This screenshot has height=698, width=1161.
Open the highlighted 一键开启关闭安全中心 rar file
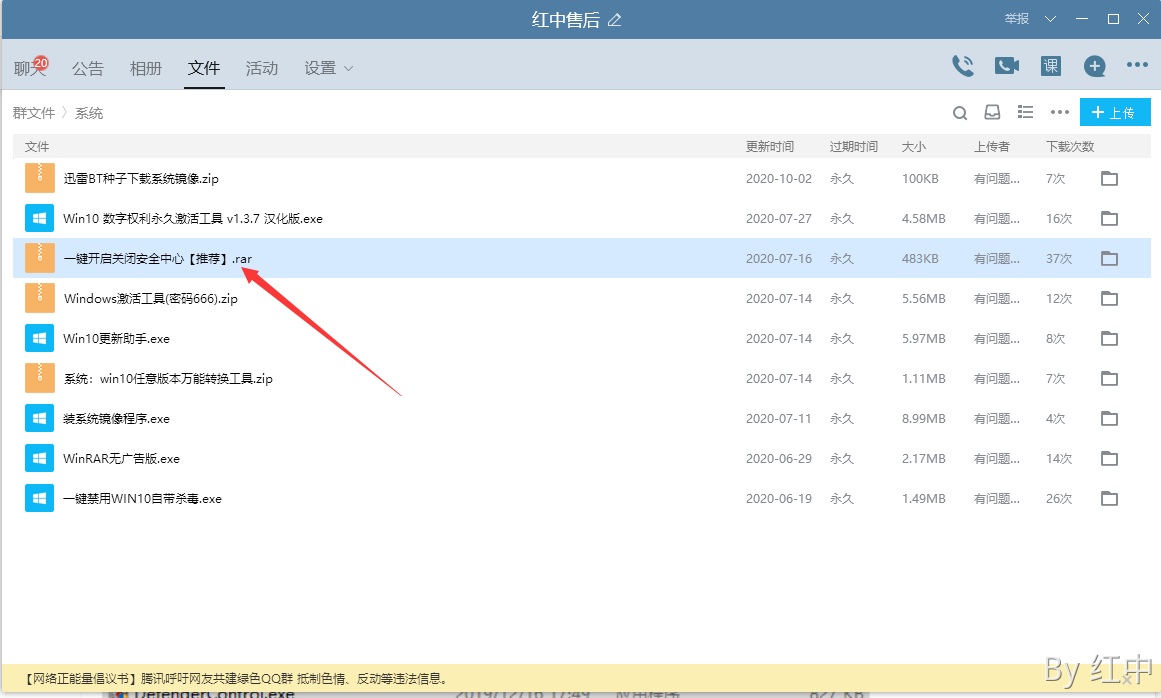(150, 258)
